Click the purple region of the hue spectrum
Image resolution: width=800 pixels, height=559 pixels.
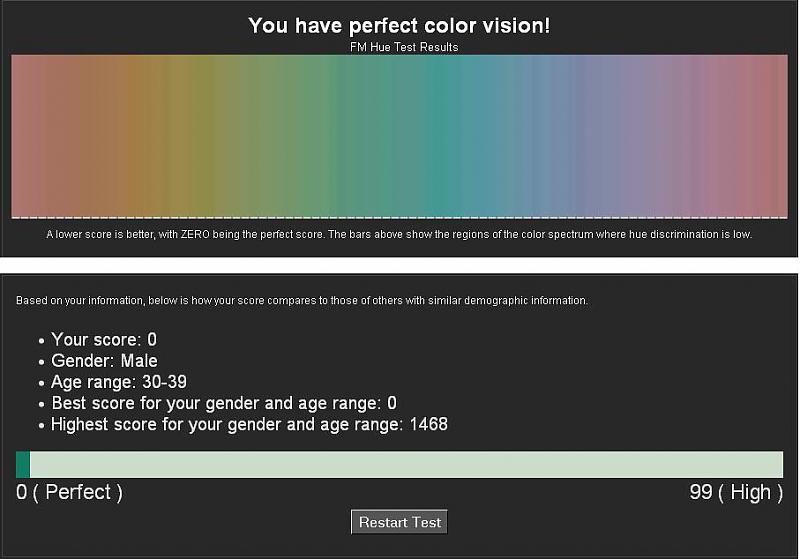pos(640,135)
